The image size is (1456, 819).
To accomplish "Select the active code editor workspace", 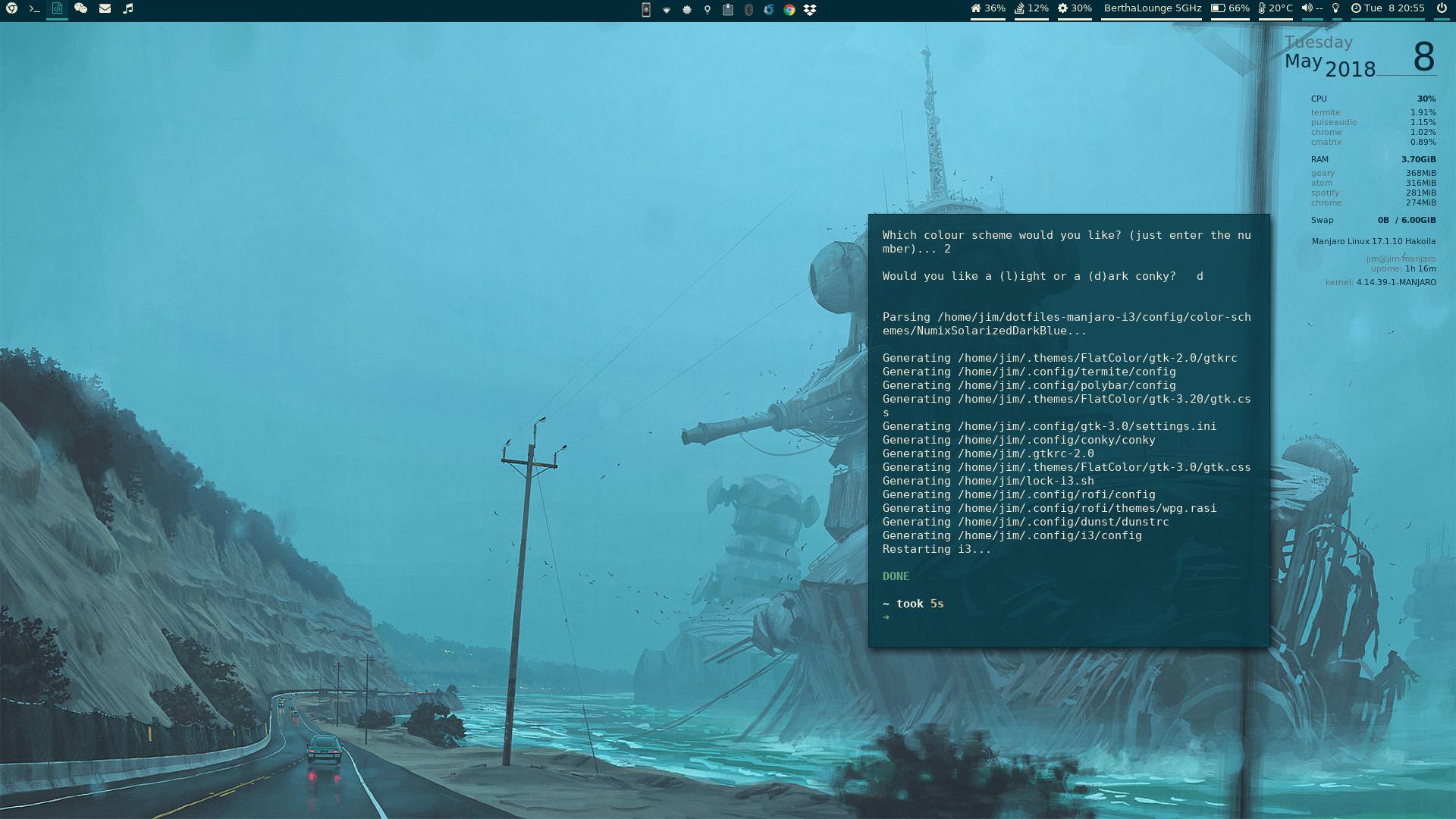I will (x=57, y=8).
